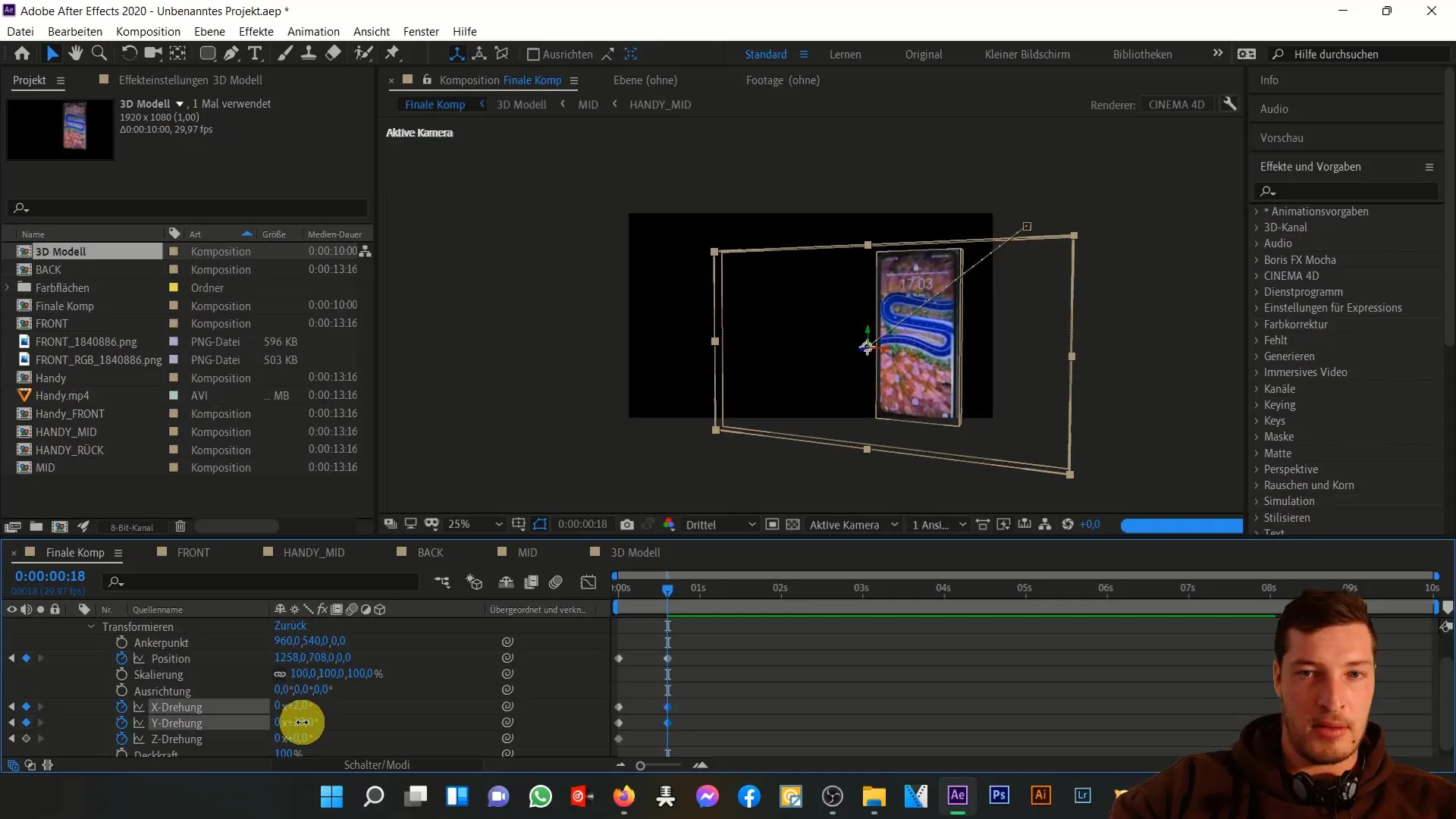The width and height of the screenshot is (1456, 819).
Task: Click the After Effects taskbar icon
Action: click(957, 796)
